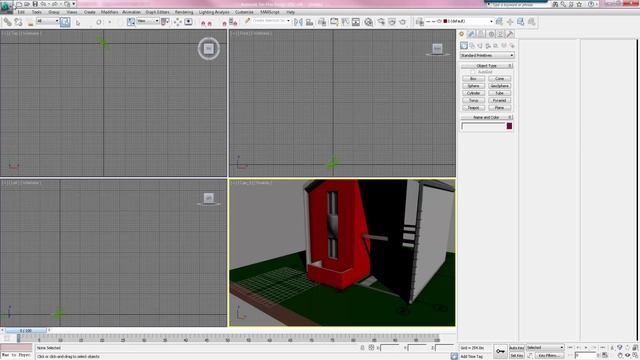Open the Render Setup icon
This screenshot has height=360, width=640.
click(381, 22)
